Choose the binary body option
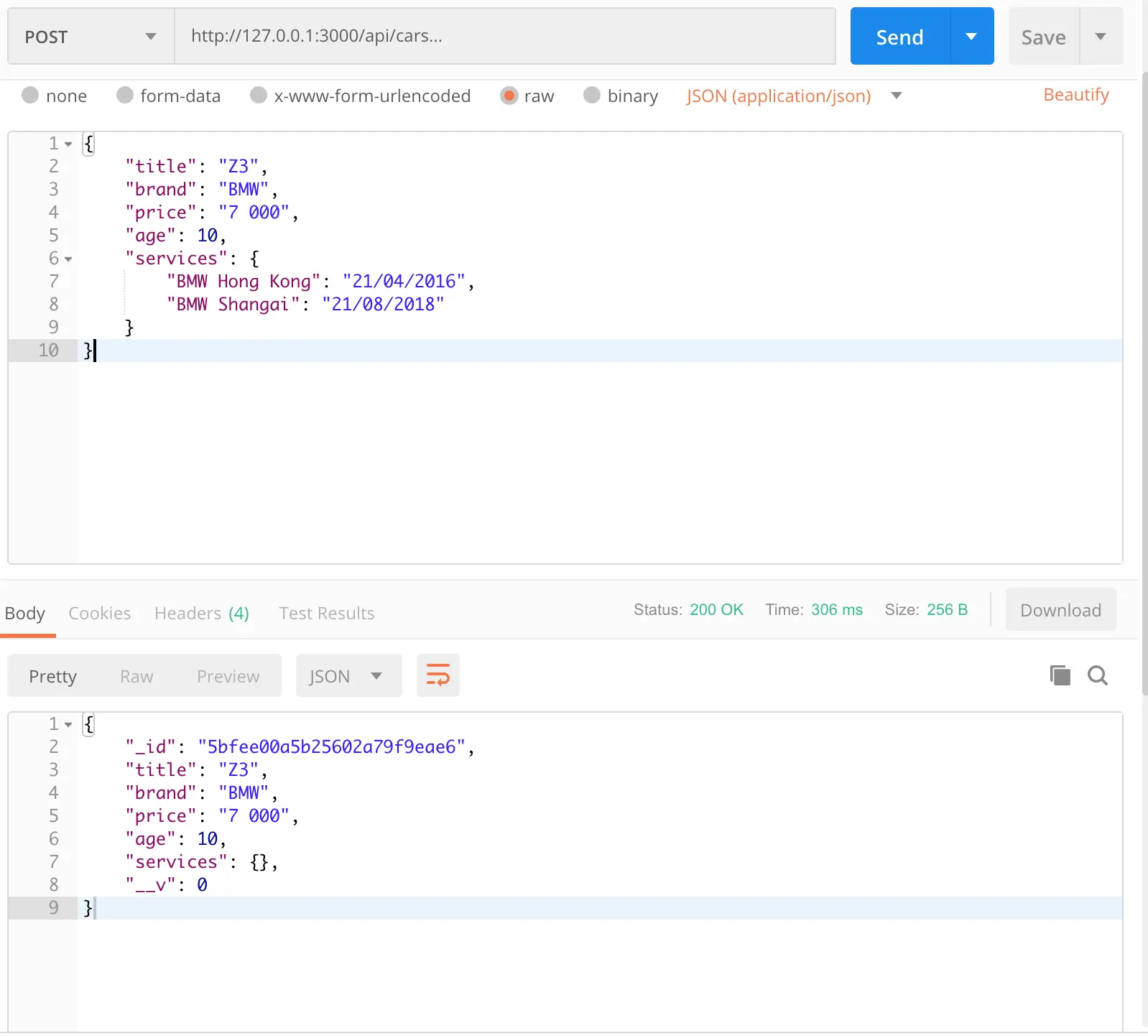1148x1036 pixels. [x=621, y=96]
